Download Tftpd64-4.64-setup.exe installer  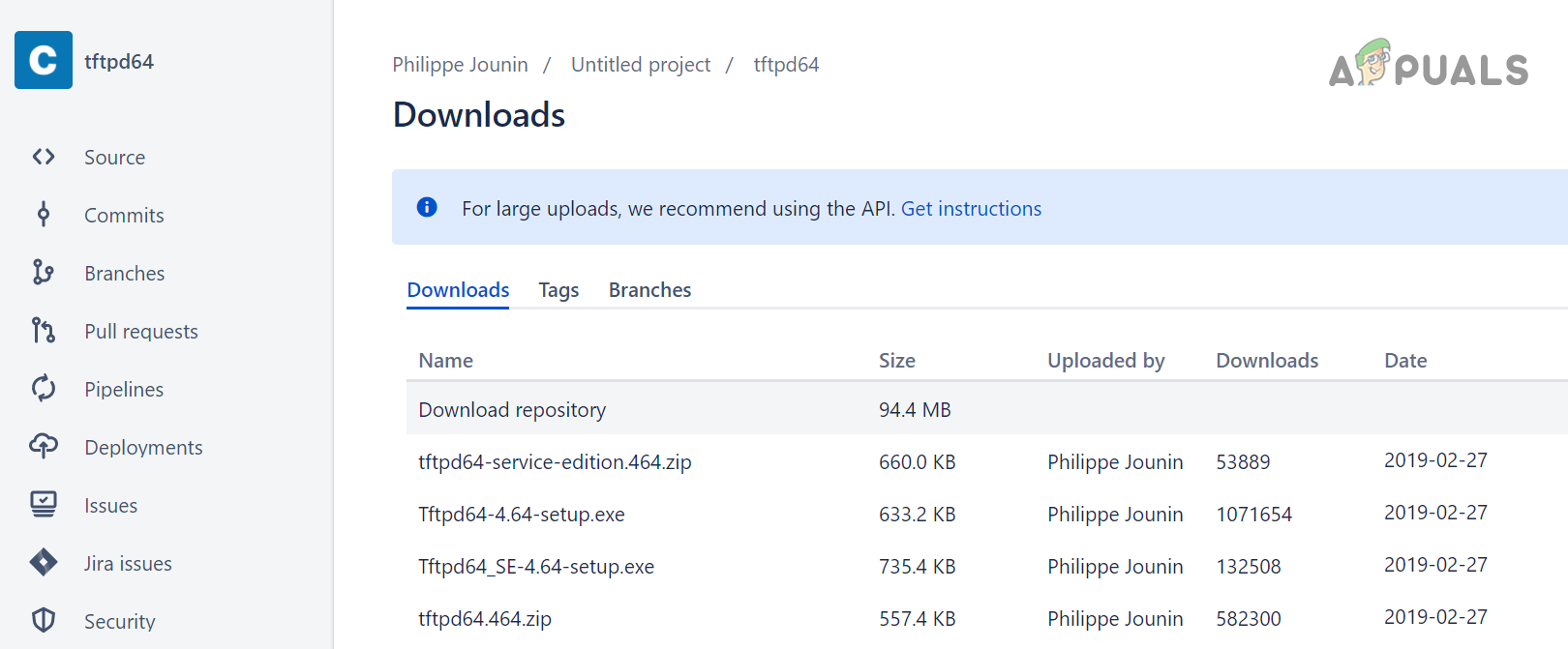coord(522,515)
